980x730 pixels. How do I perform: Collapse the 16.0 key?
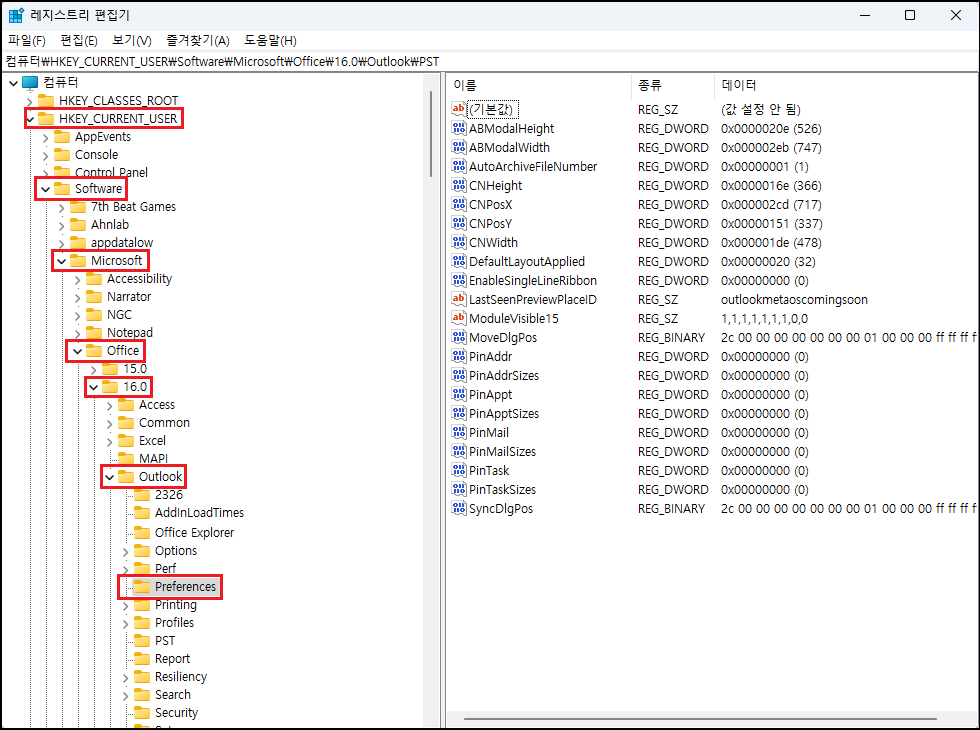(94, 387)
